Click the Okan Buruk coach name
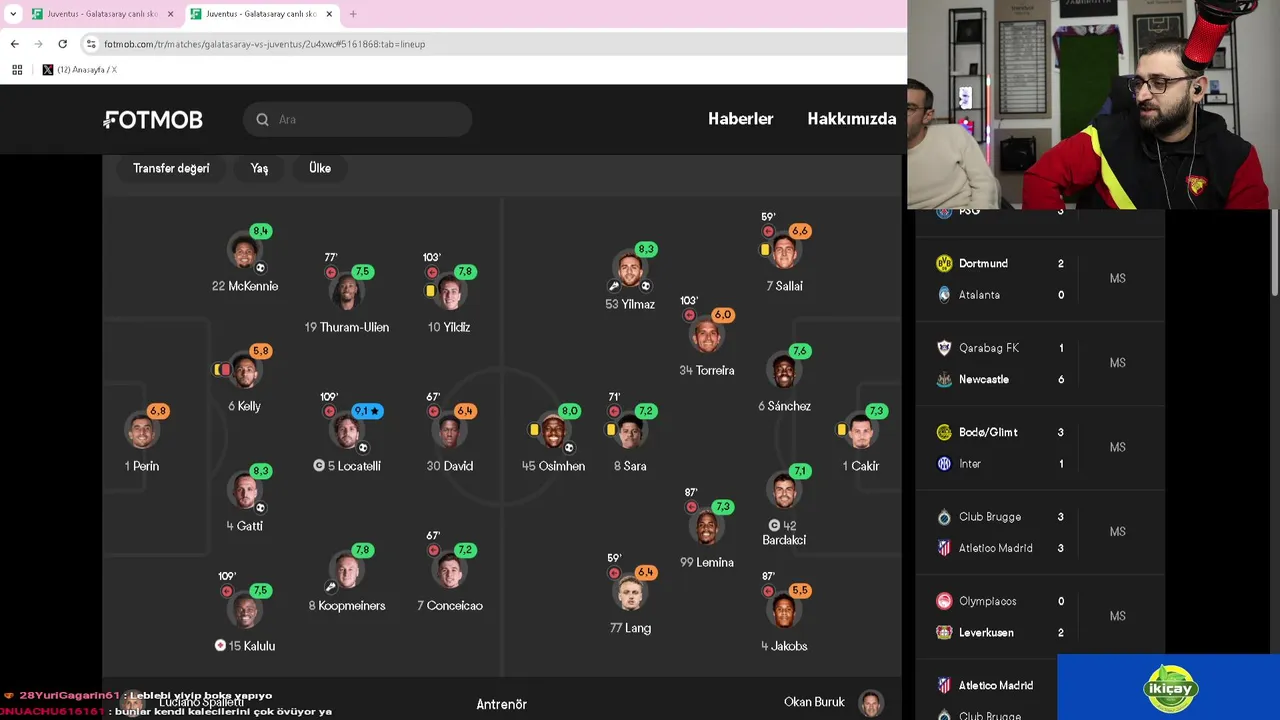The height and width of the screenshot is (720, 1280). coord(814,702)
